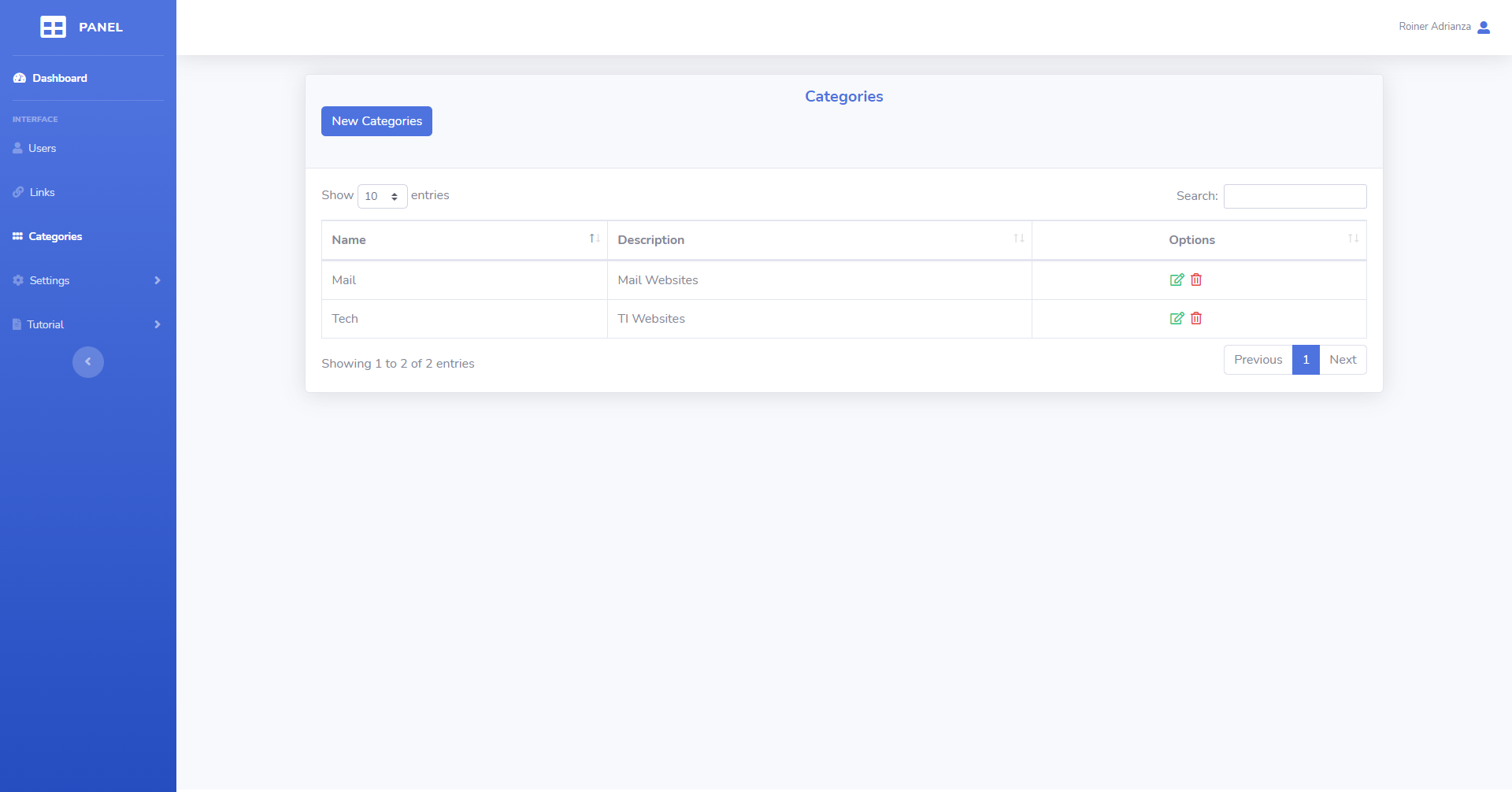
Task: Open the entries-per-page dropdown
Action: [382, 196]
